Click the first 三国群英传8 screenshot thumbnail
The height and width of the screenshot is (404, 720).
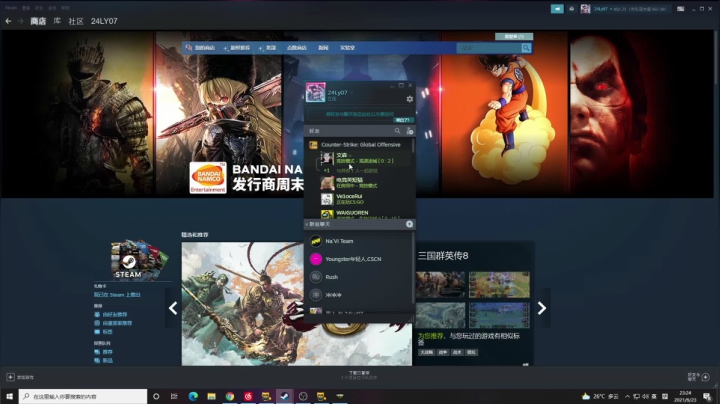click(x=440, y=284)
